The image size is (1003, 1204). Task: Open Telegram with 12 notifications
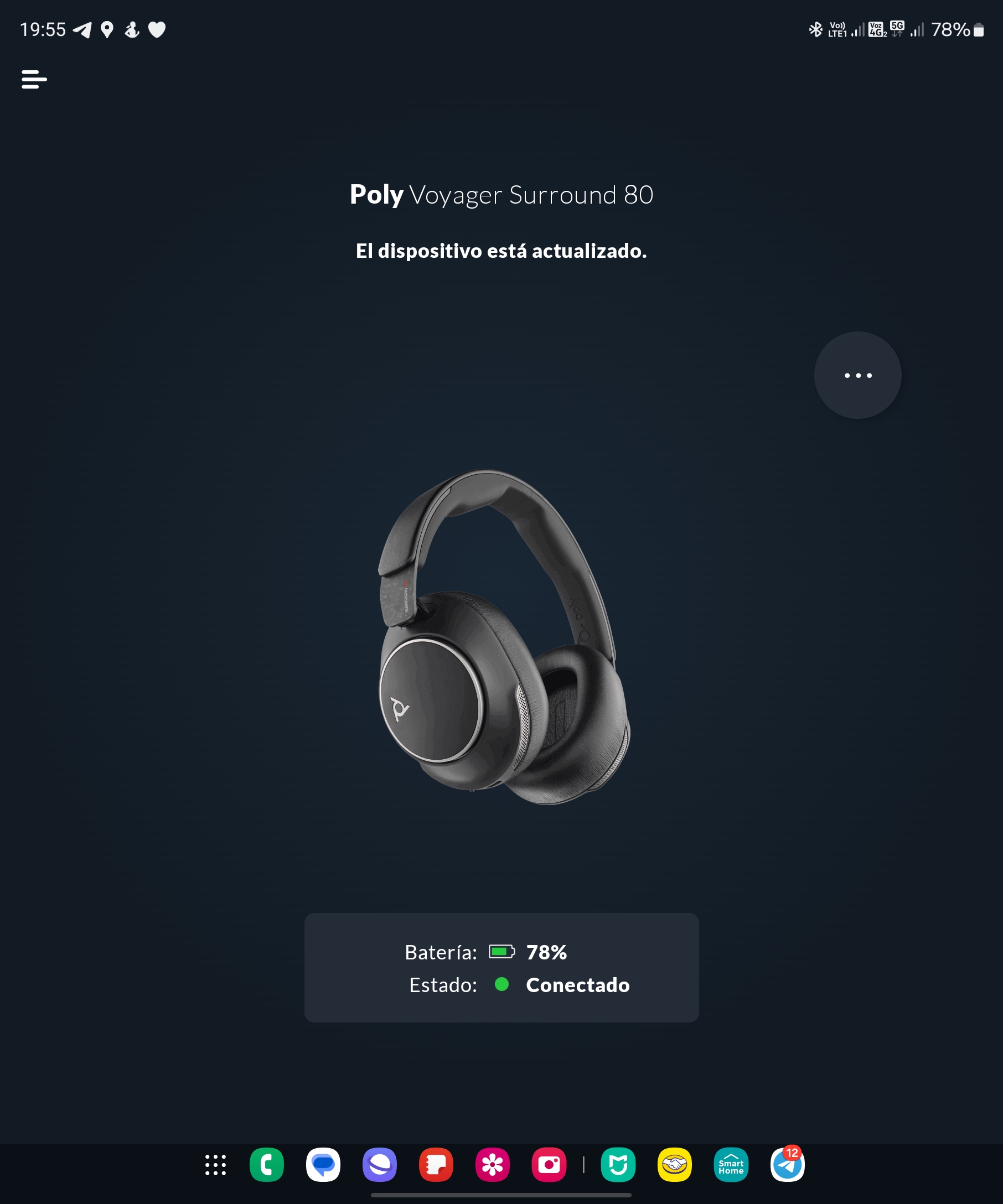click(787, 1165)
